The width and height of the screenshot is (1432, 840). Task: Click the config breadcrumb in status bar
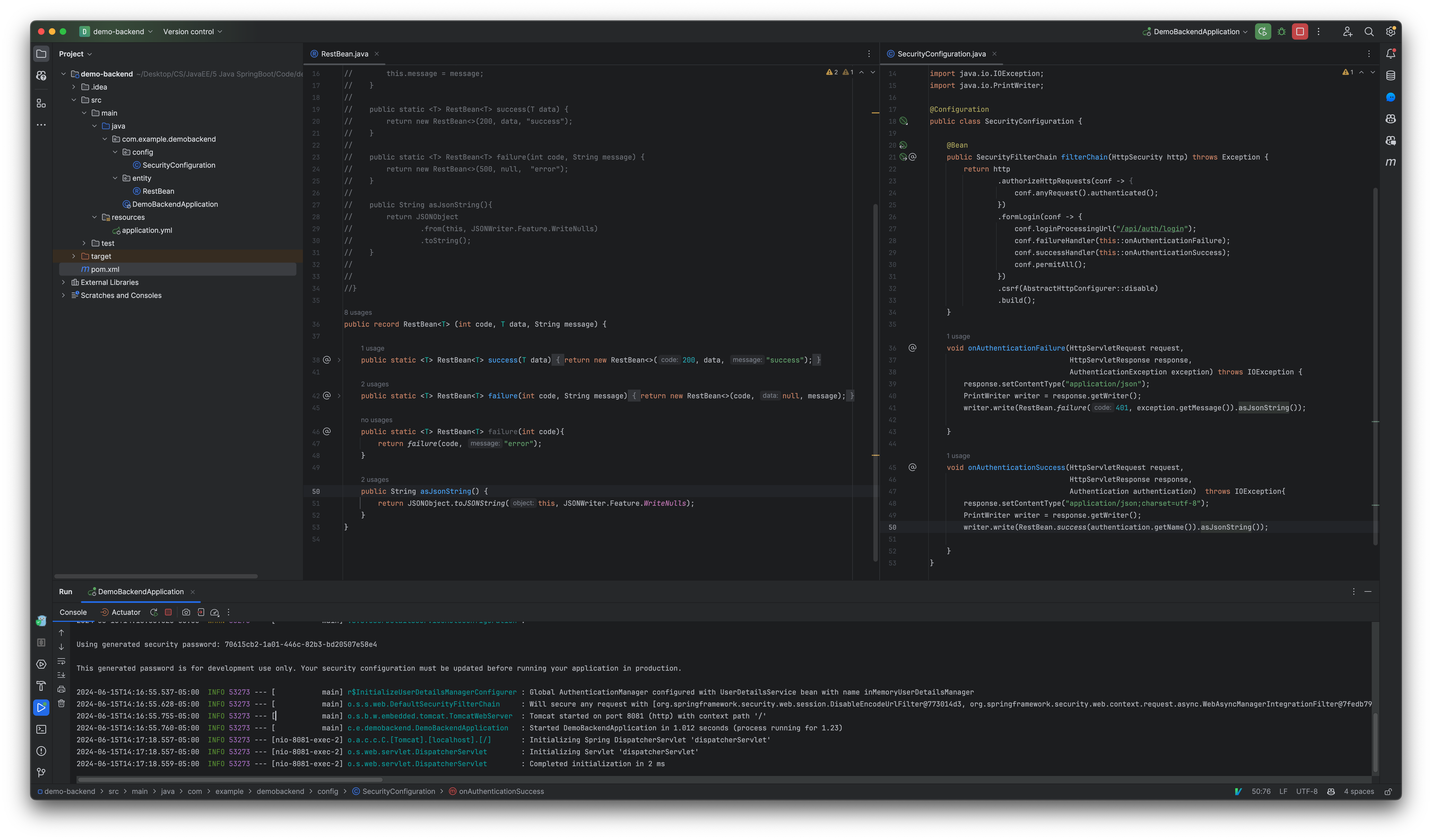[327, 791]
